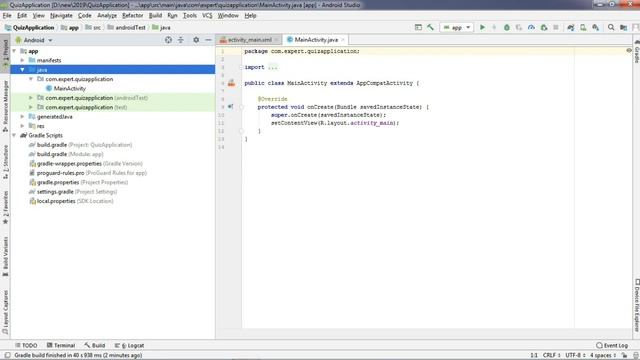Click the layout window icon before the hammer
This screenshot has width=640, height=360.
pos(418,27)
